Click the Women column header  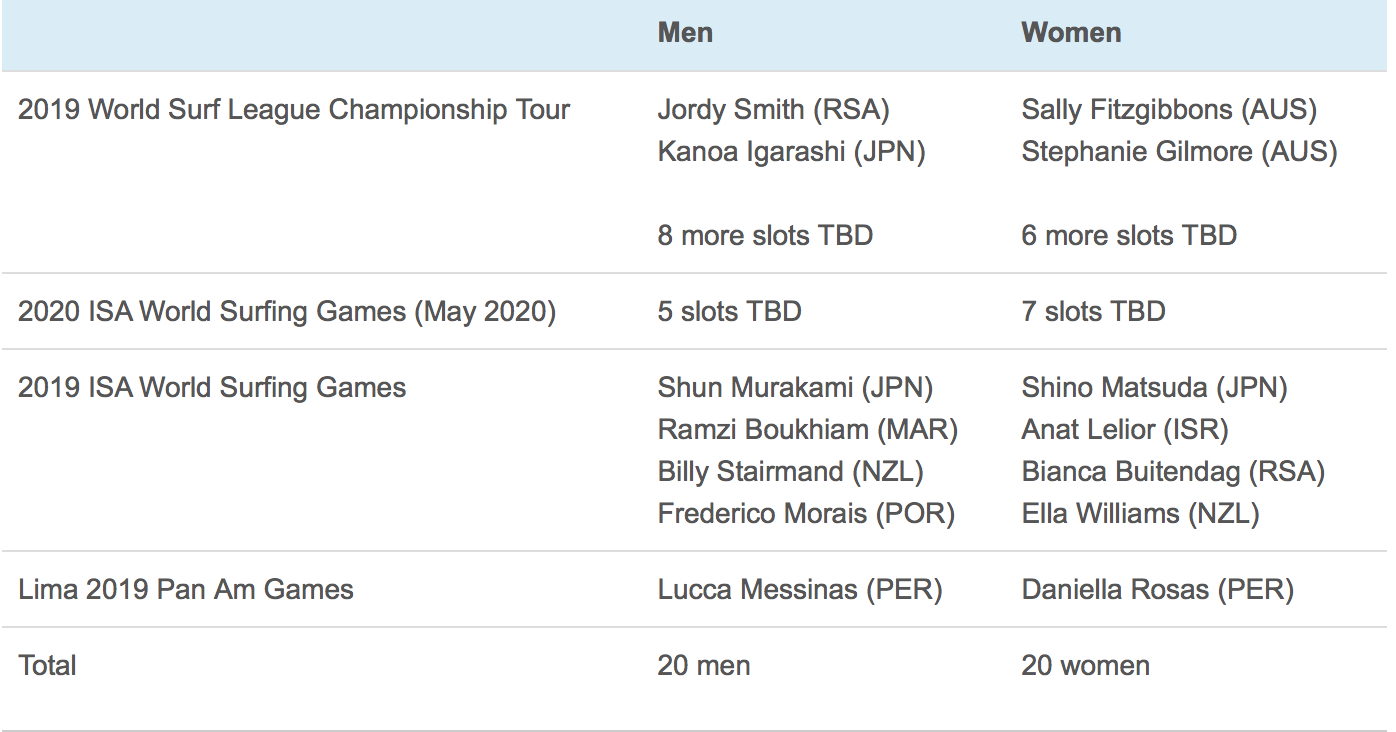click(x=1071, y=32)
